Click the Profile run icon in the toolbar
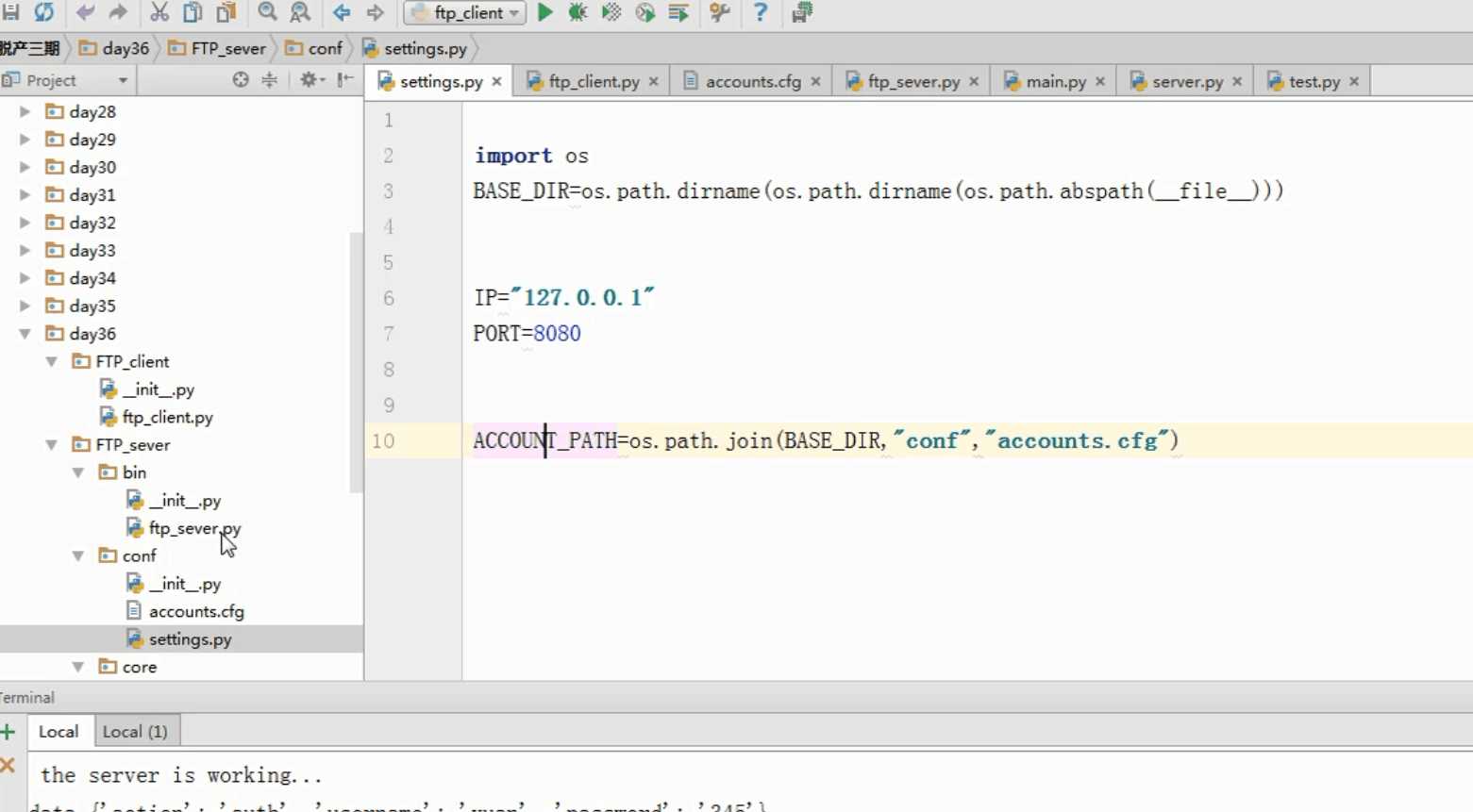This screenshot has height=812, width=1473. pyautogui.click(x=645, y=12)
